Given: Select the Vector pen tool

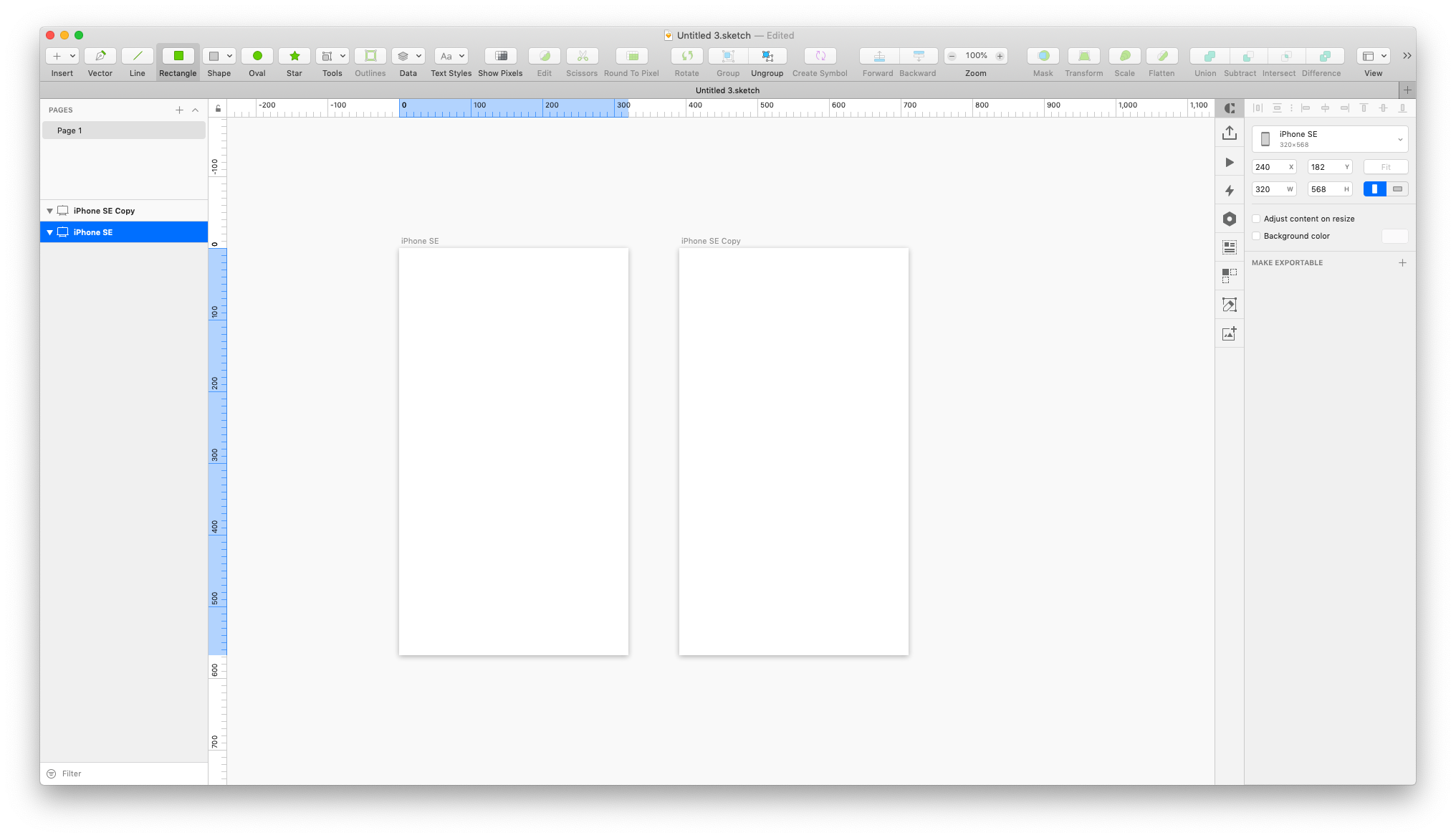Looking at the screenshot, I should click(100, 56).
